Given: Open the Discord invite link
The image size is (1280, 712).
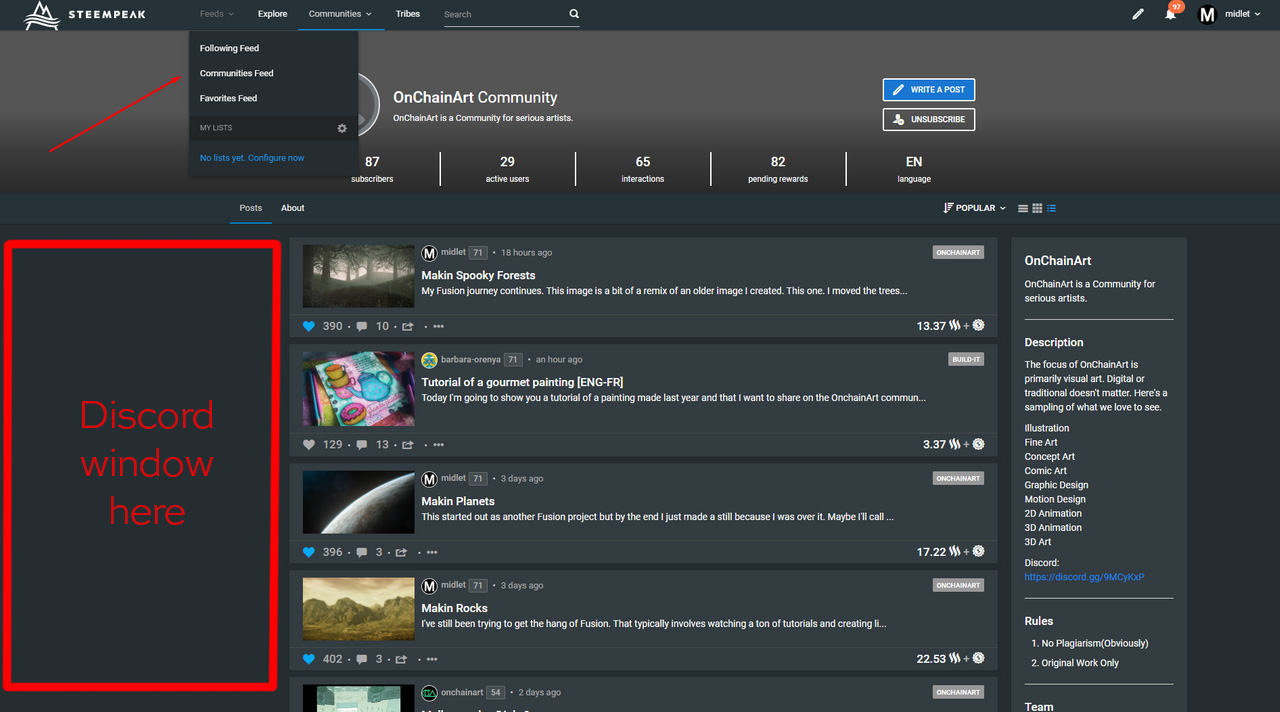Looking at the screenshot, I should [1084, 577].
